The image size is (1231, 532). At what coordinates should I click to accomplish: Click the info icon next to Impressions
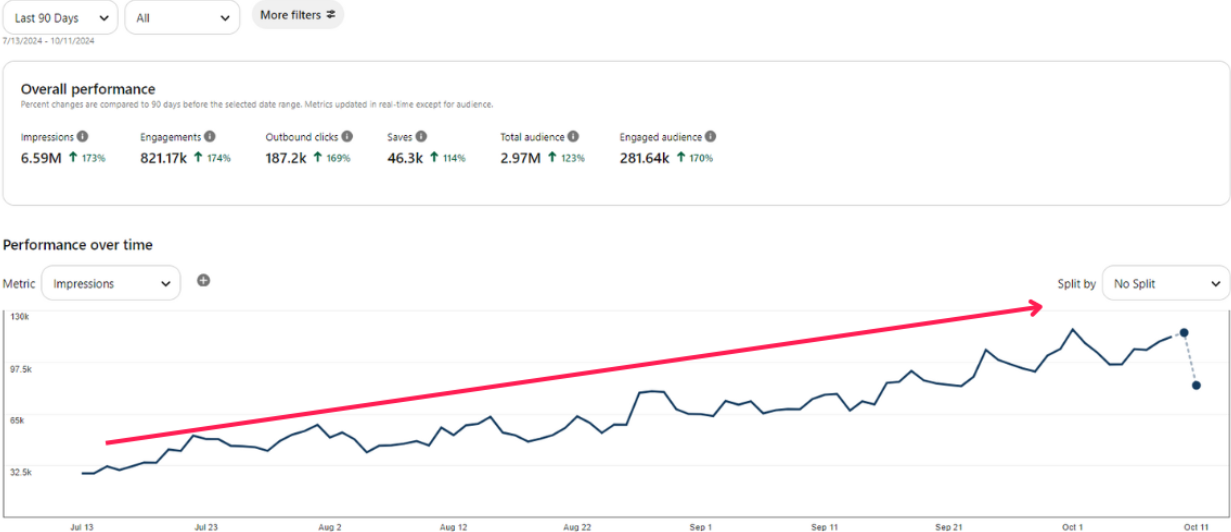(x=82, y=137)
